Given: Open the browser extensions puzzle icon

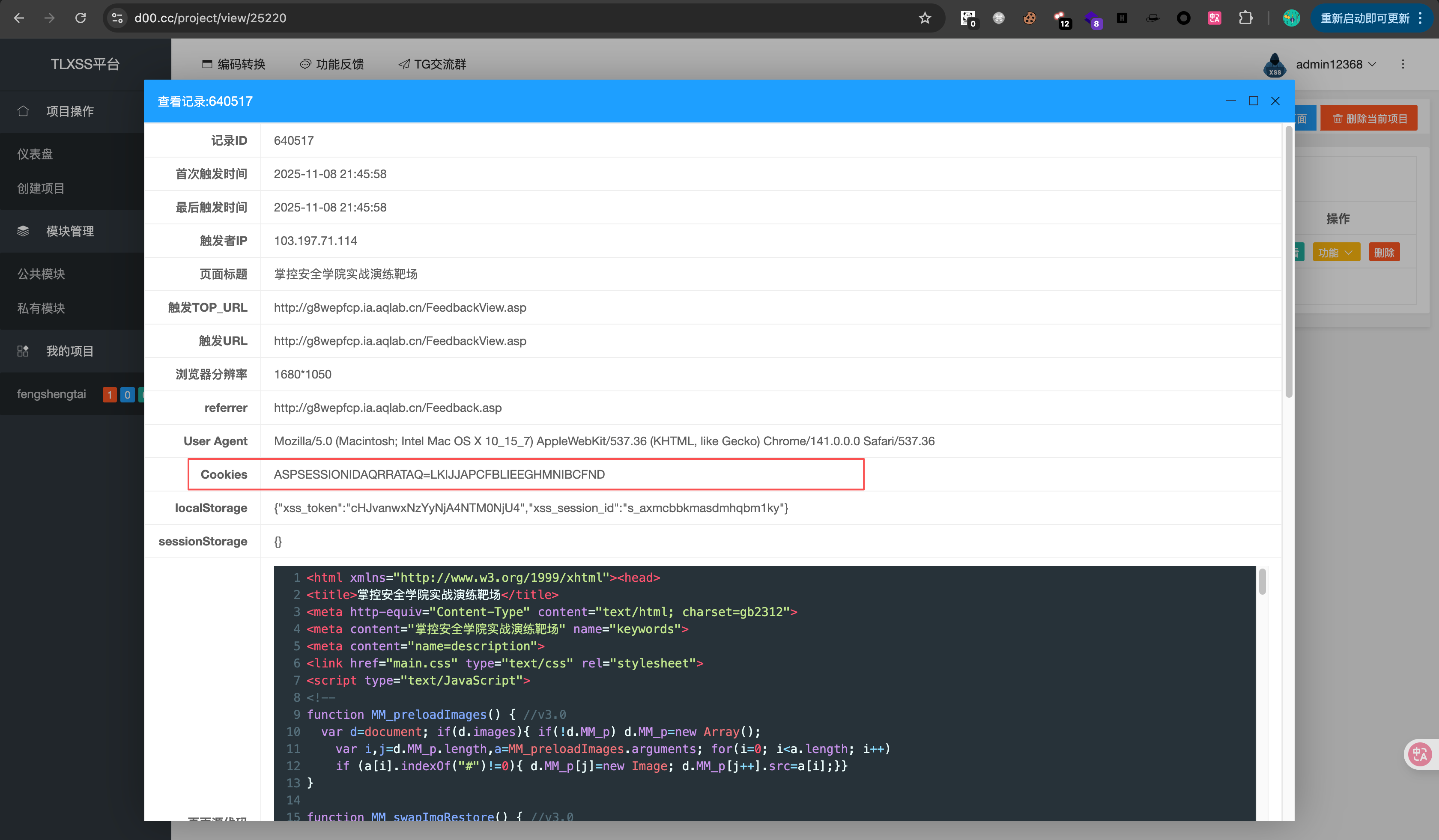Looking at the screenshot, I should pyautogui.click(x=1245, y=18).
